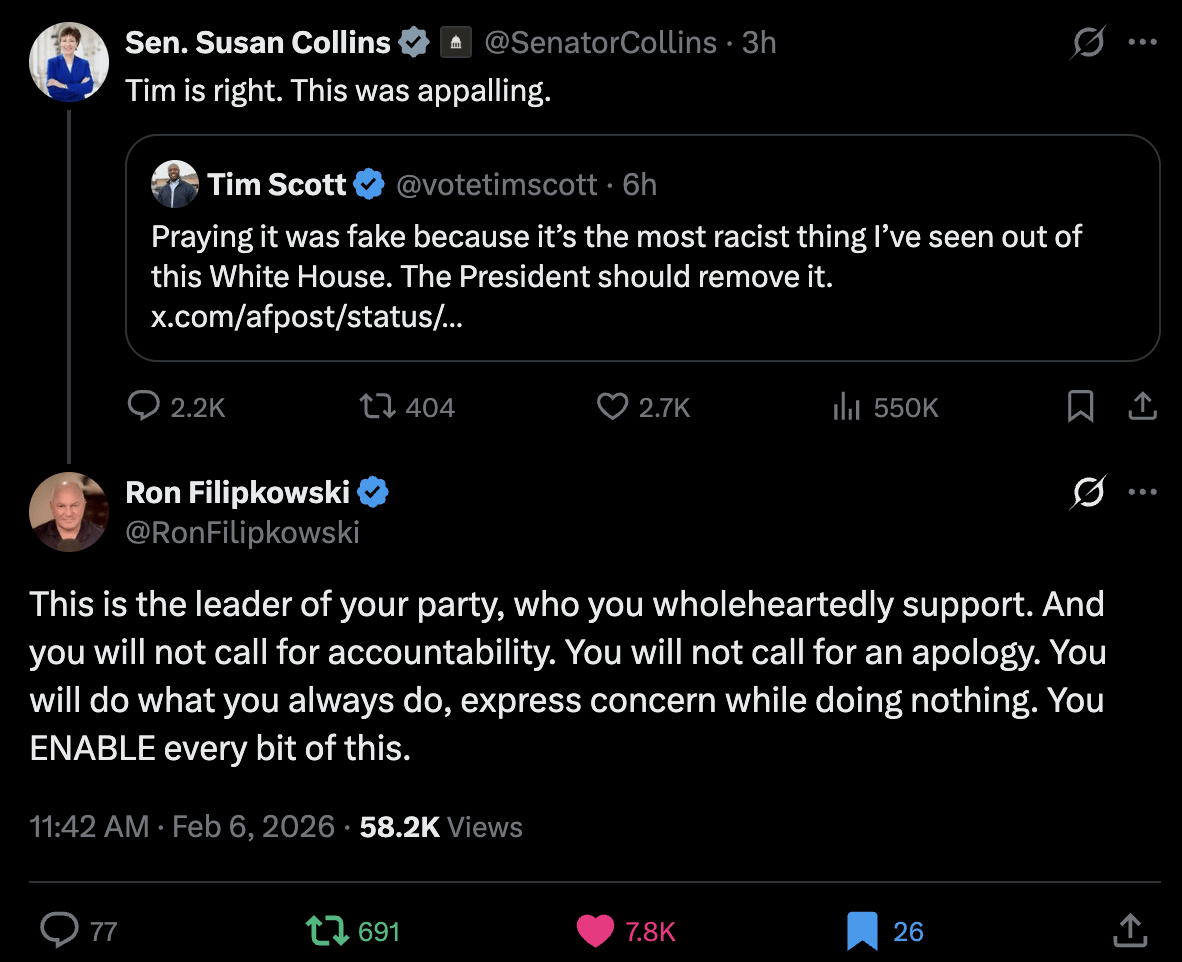Click the government affiliation badge icon

[456, 43]
